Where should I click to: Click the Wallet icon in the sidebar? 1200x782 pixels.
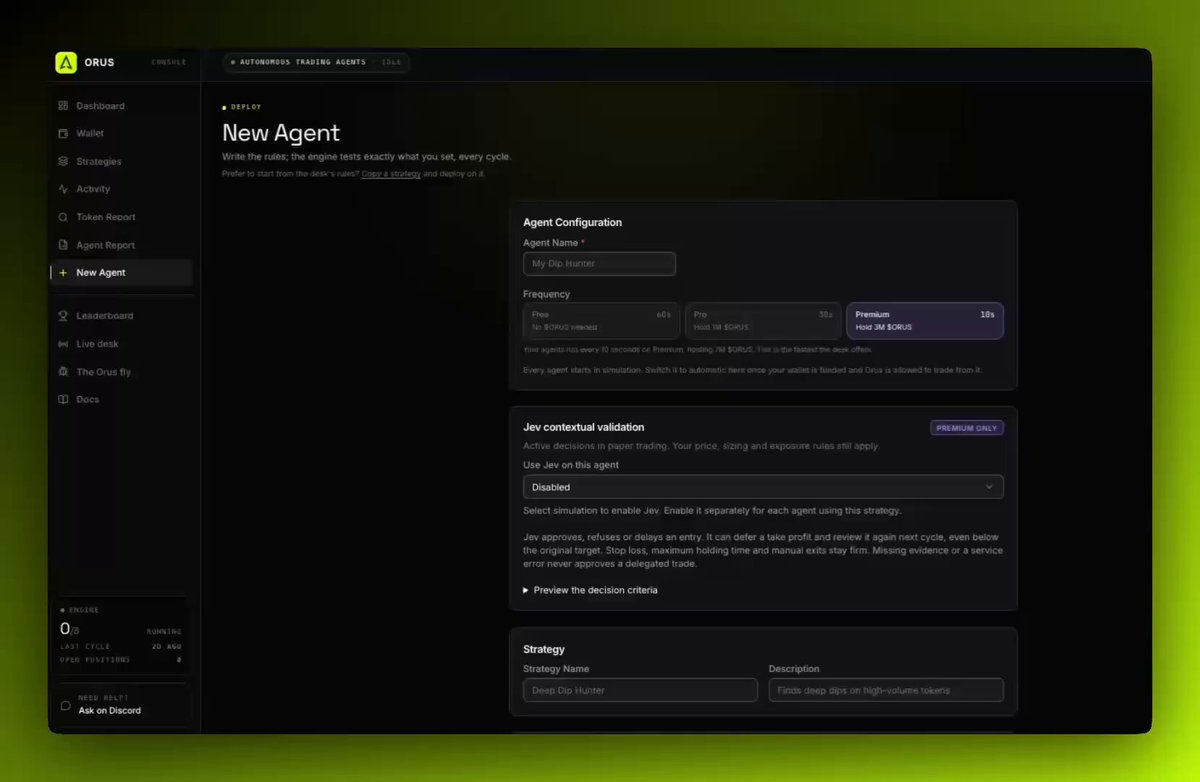coord(63,133)
